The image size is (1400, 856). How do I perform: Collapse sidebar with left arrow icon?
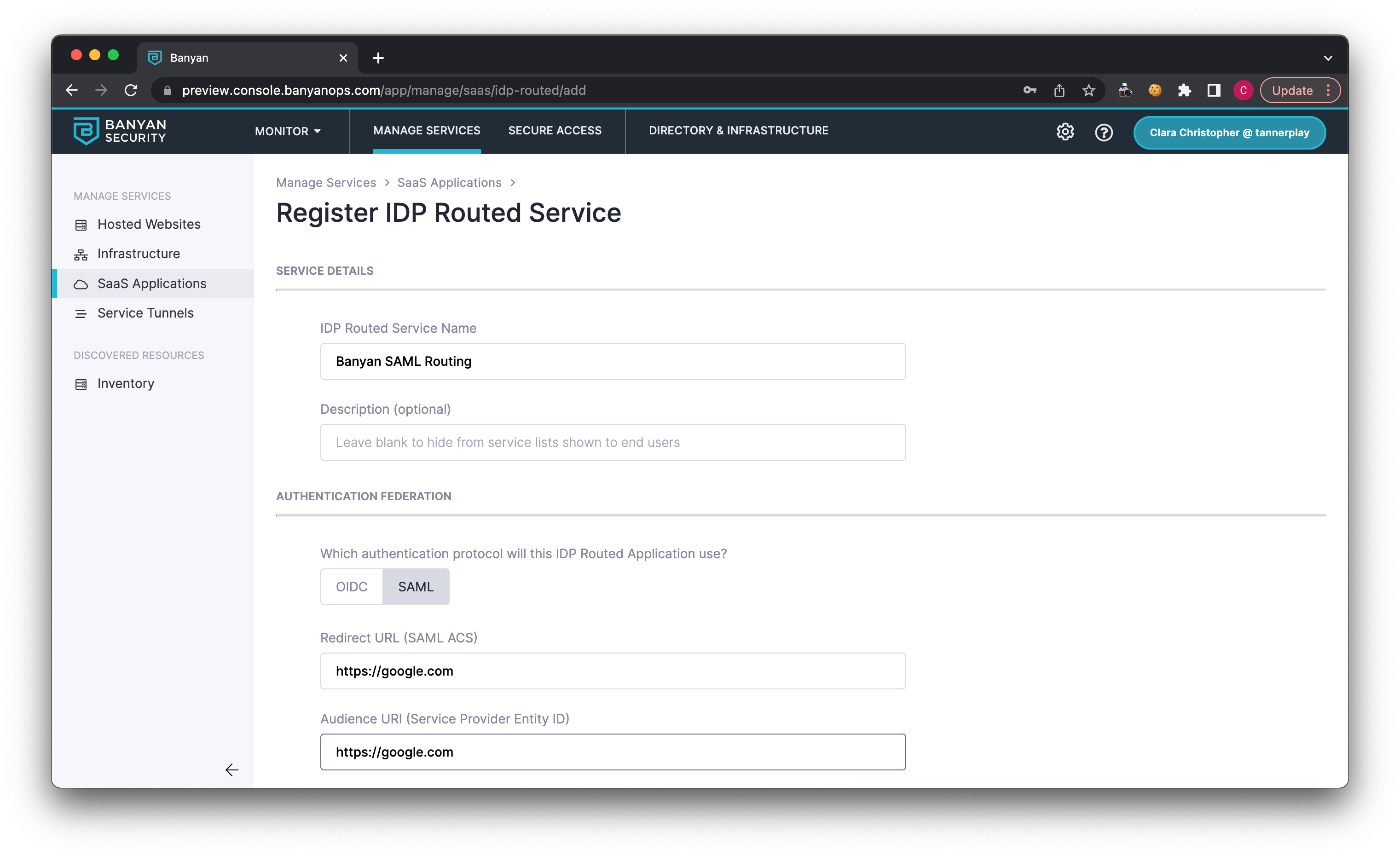click(232, 769)
